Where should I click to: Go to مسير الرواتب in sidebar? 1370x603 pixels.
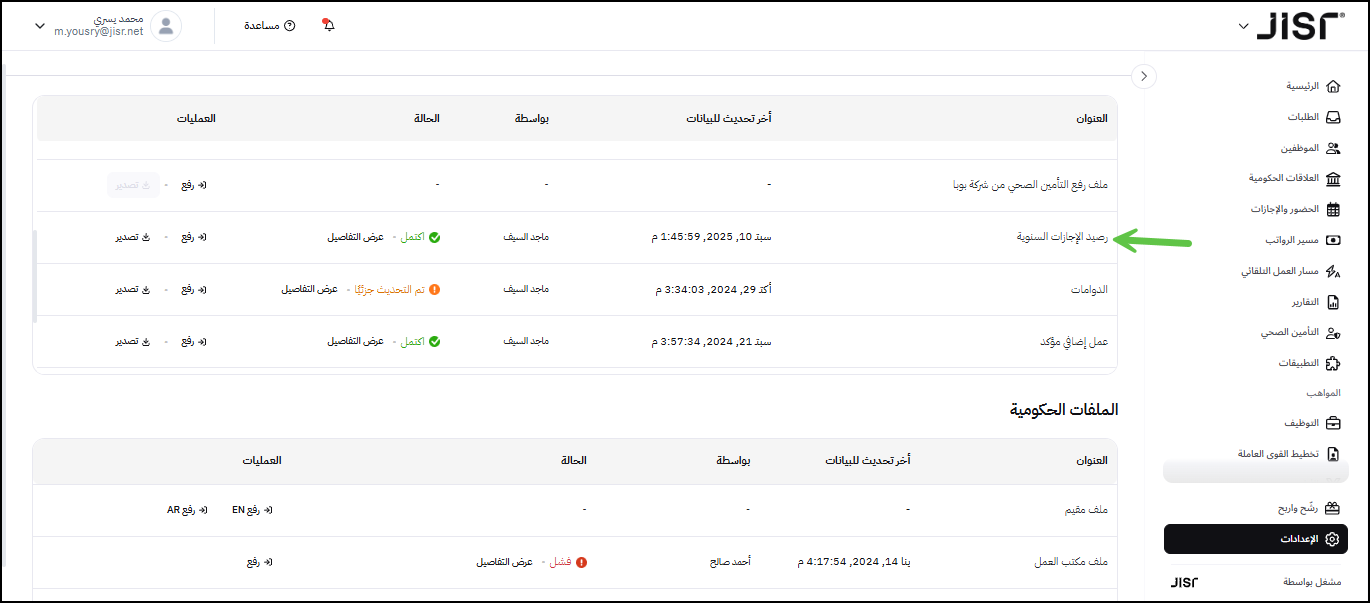pyautogui.click(x=1292, y=241)
